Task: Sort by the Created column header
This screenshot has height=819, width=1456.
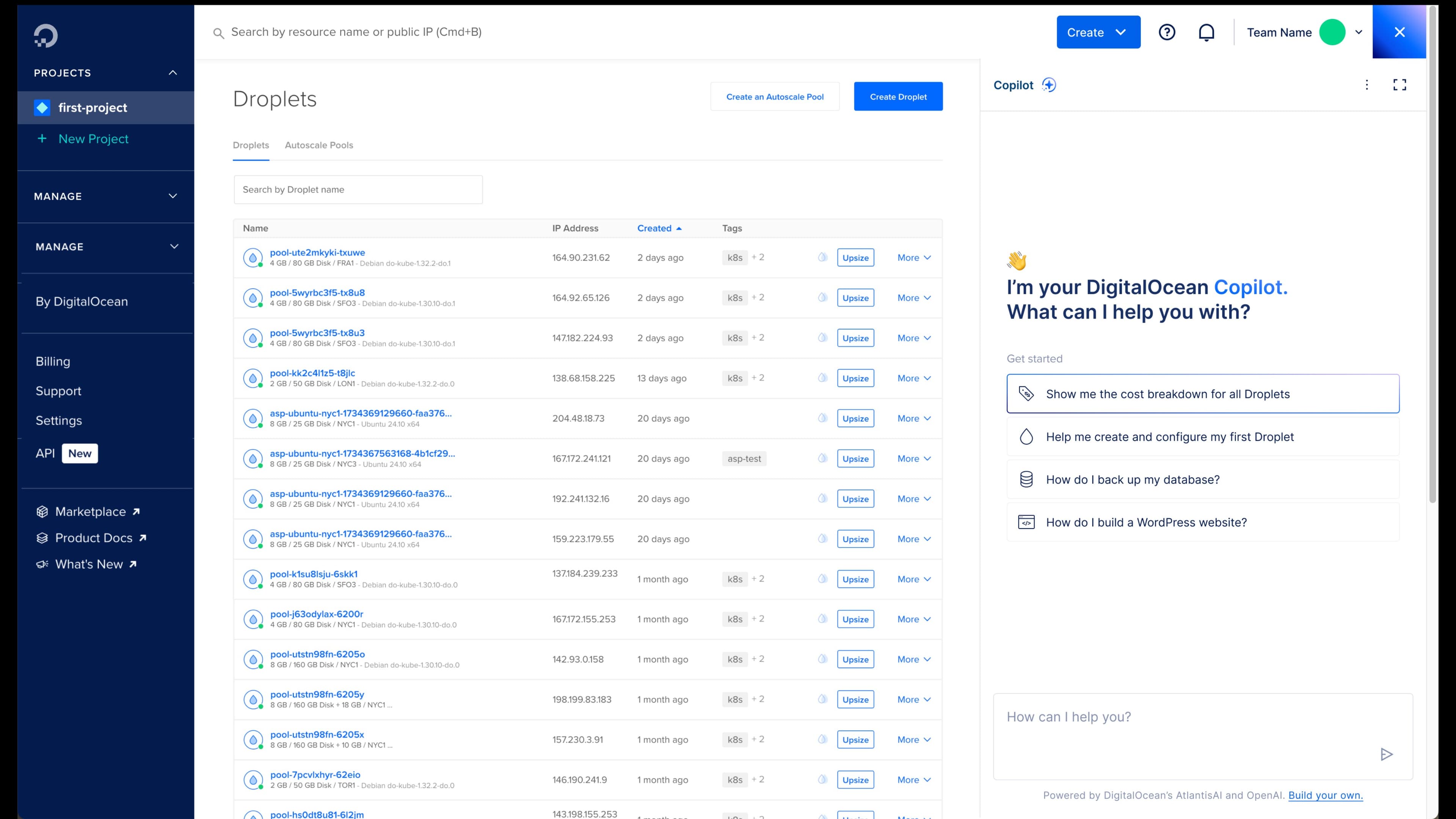Action: point(659,228)
